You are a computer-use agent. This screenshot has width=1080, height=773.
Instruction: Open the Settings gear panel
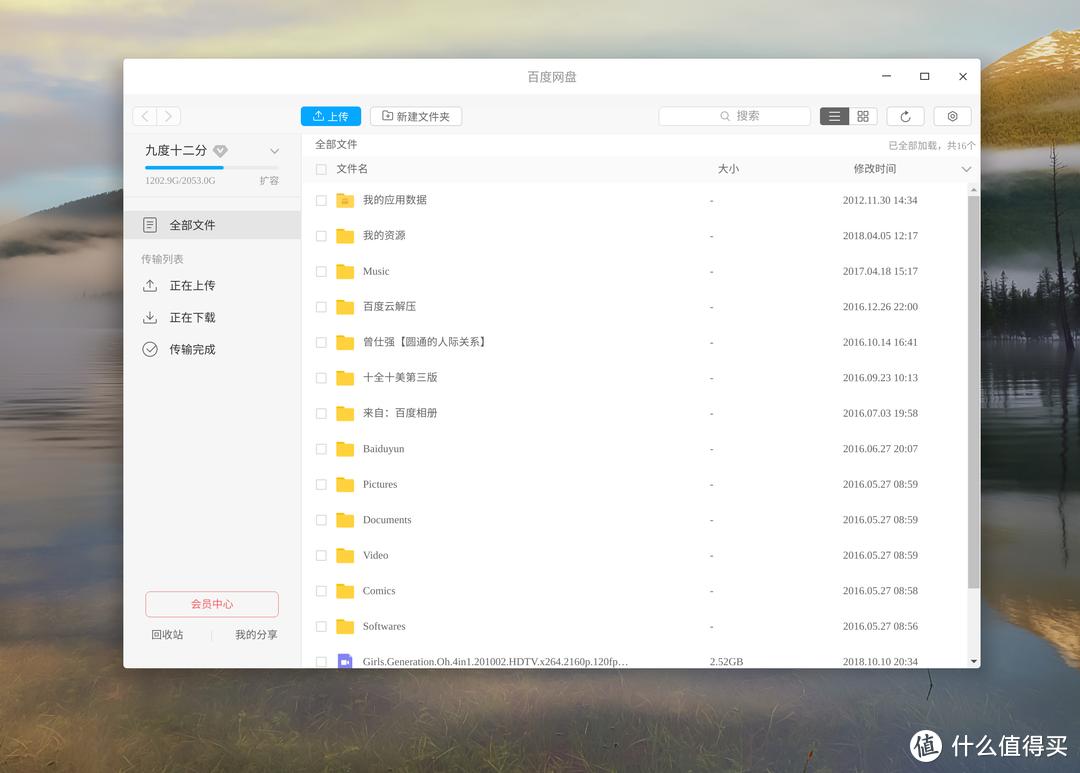click(x=951, y=116)
